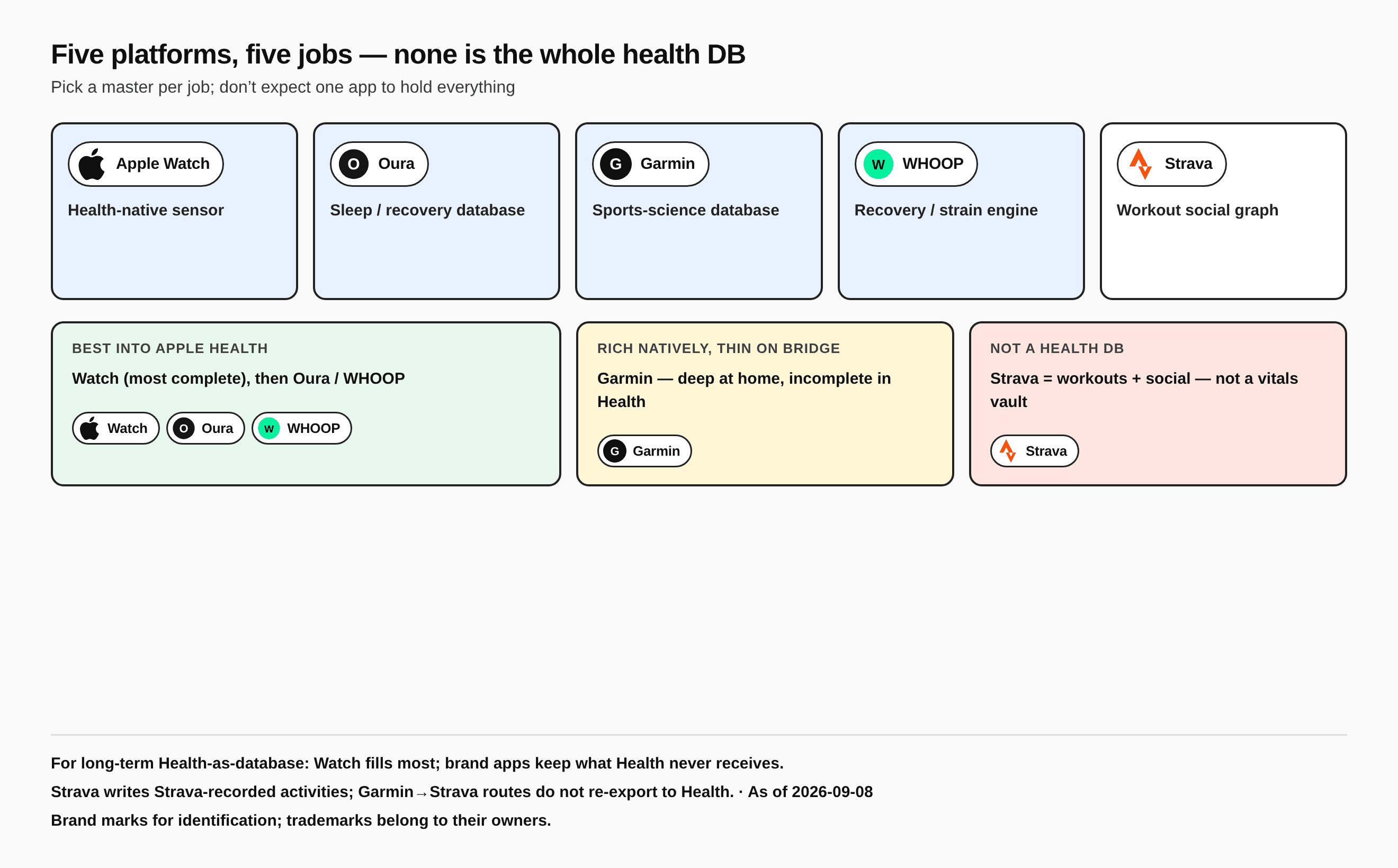Click footer line about Strava-recorded activities
1398x868 pixels.
point(462,792)
